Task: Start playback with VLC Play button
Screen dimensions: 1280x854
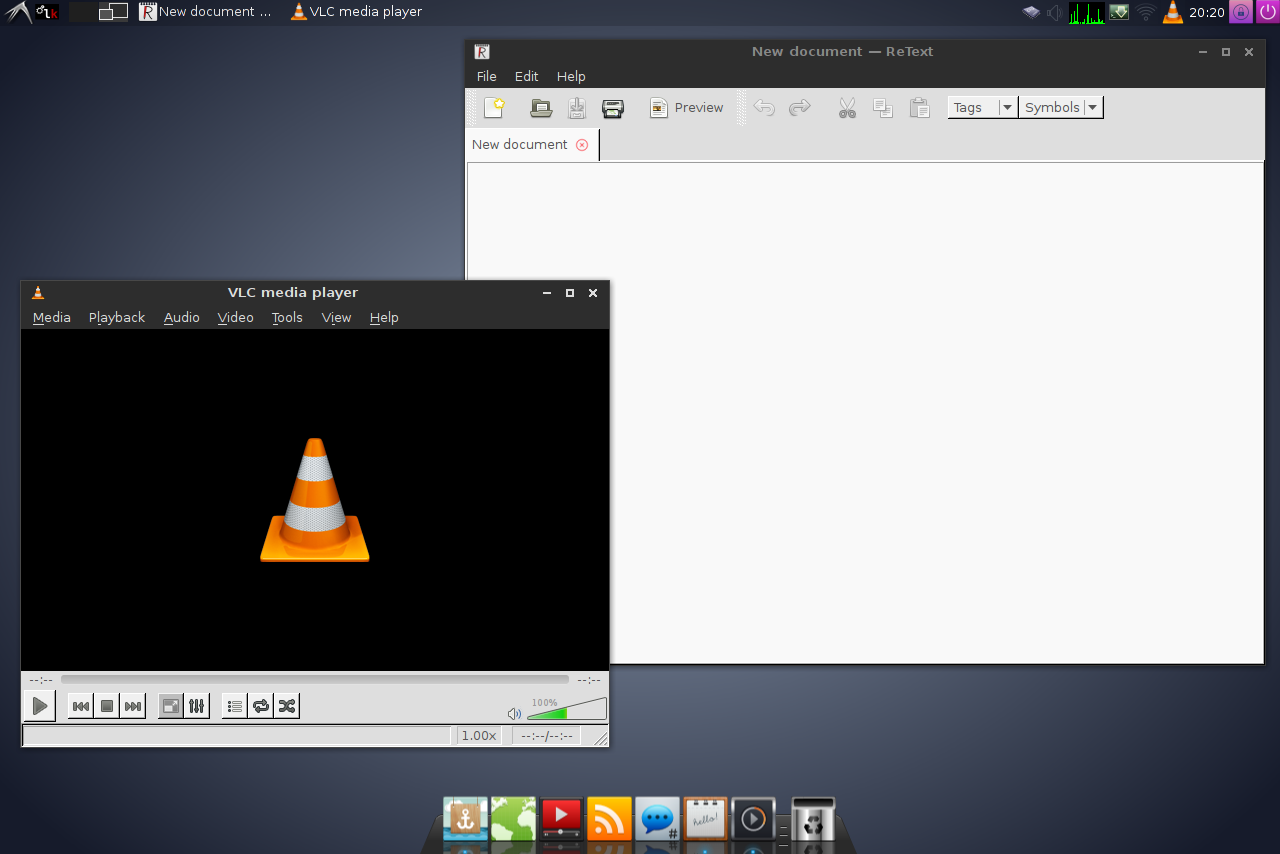Action: point(39,706)
